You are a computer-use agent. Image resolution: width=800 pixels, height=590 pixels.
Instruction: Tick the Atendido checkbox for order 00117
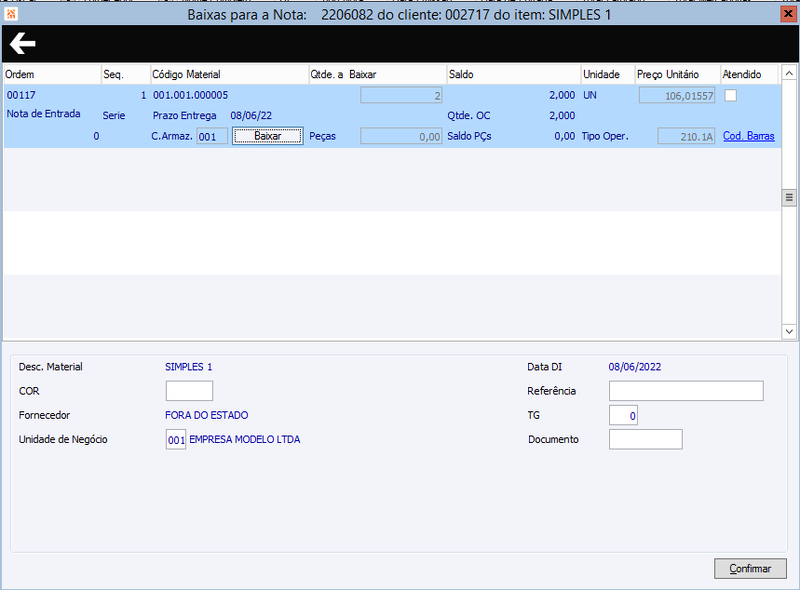pyautogui.click(x=731, y=95)
